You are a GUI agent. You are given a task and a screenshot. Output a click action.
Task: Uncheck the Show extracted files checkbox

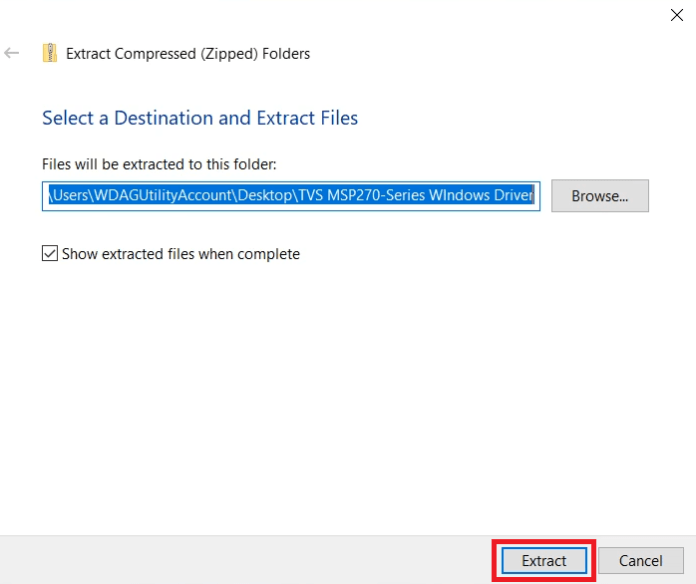click(50, 254)
